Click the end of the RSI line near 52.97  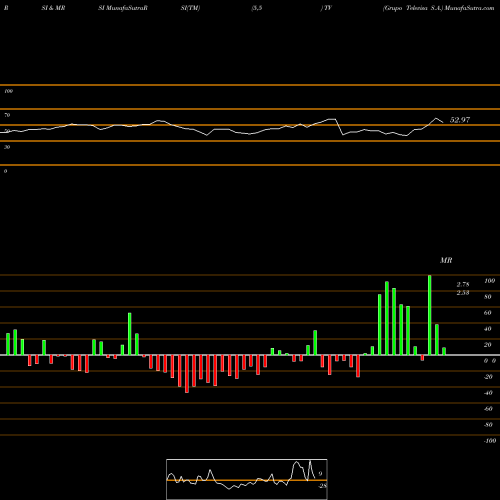443,122
